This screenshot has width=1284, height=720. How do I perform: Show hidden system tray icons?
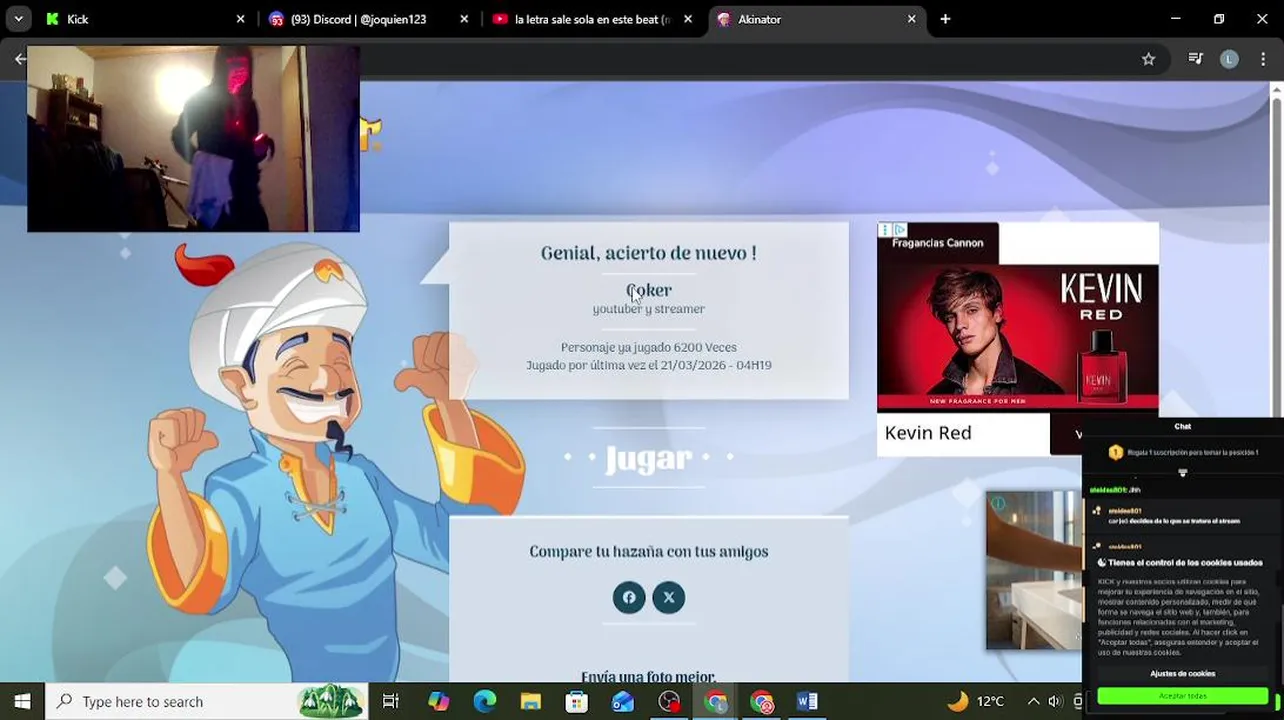pos(1033,701)
